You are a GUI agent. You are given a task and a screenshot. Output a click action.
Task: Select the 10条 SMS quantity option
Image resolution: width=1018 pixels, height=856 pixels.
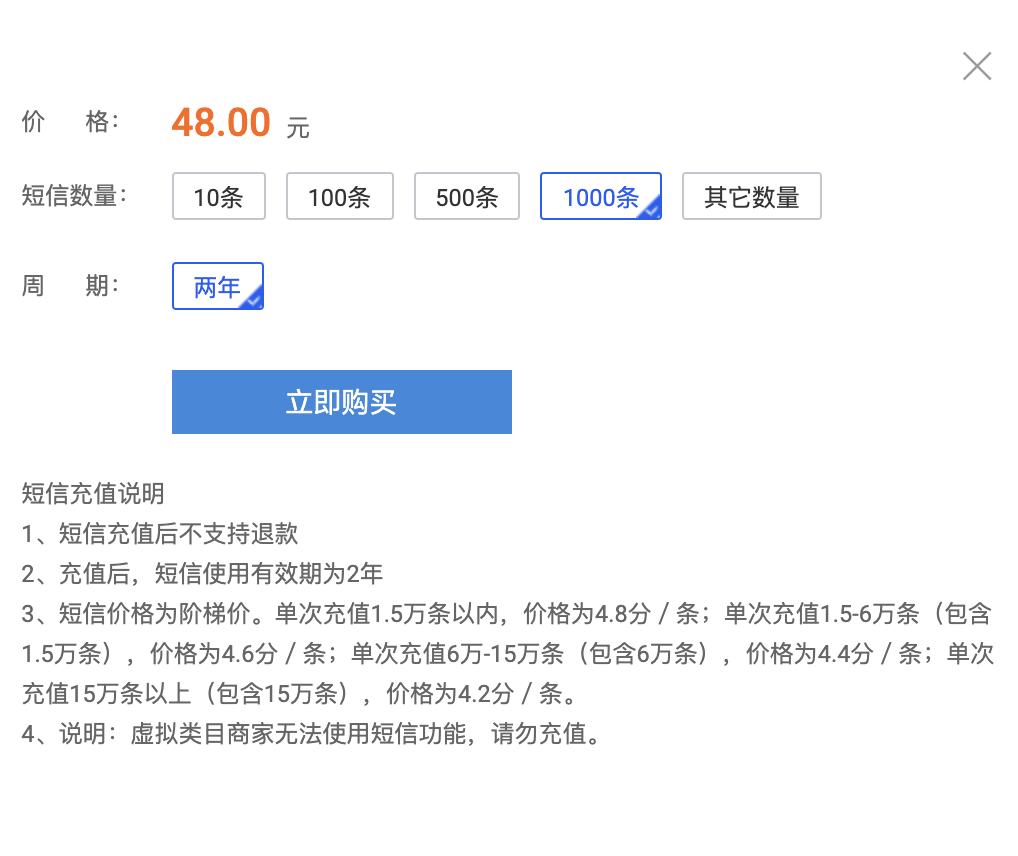[x=218, y=196]
